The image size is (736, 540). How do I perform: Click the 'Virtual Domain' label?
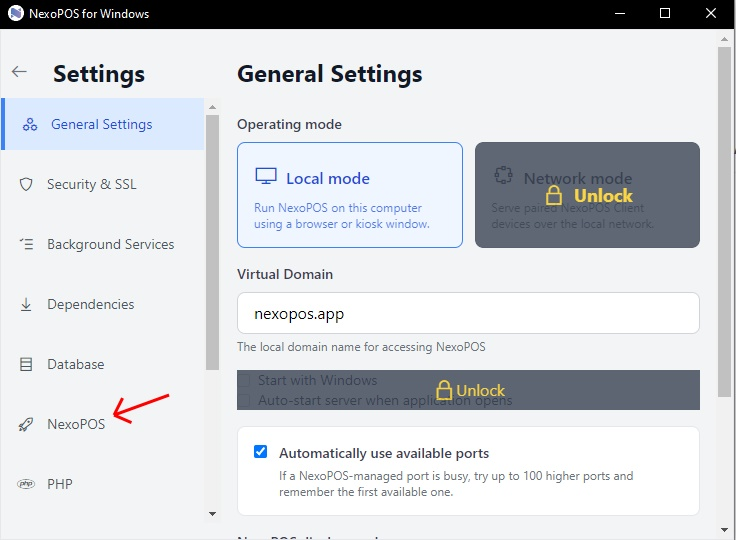point(285,274)
